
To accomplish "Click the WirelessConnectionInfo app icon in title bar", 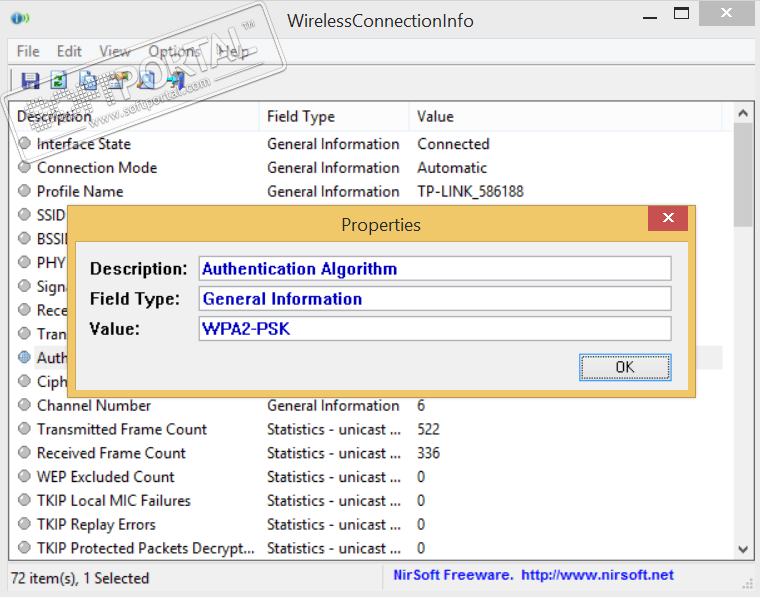I will click(x=20, y=18).
